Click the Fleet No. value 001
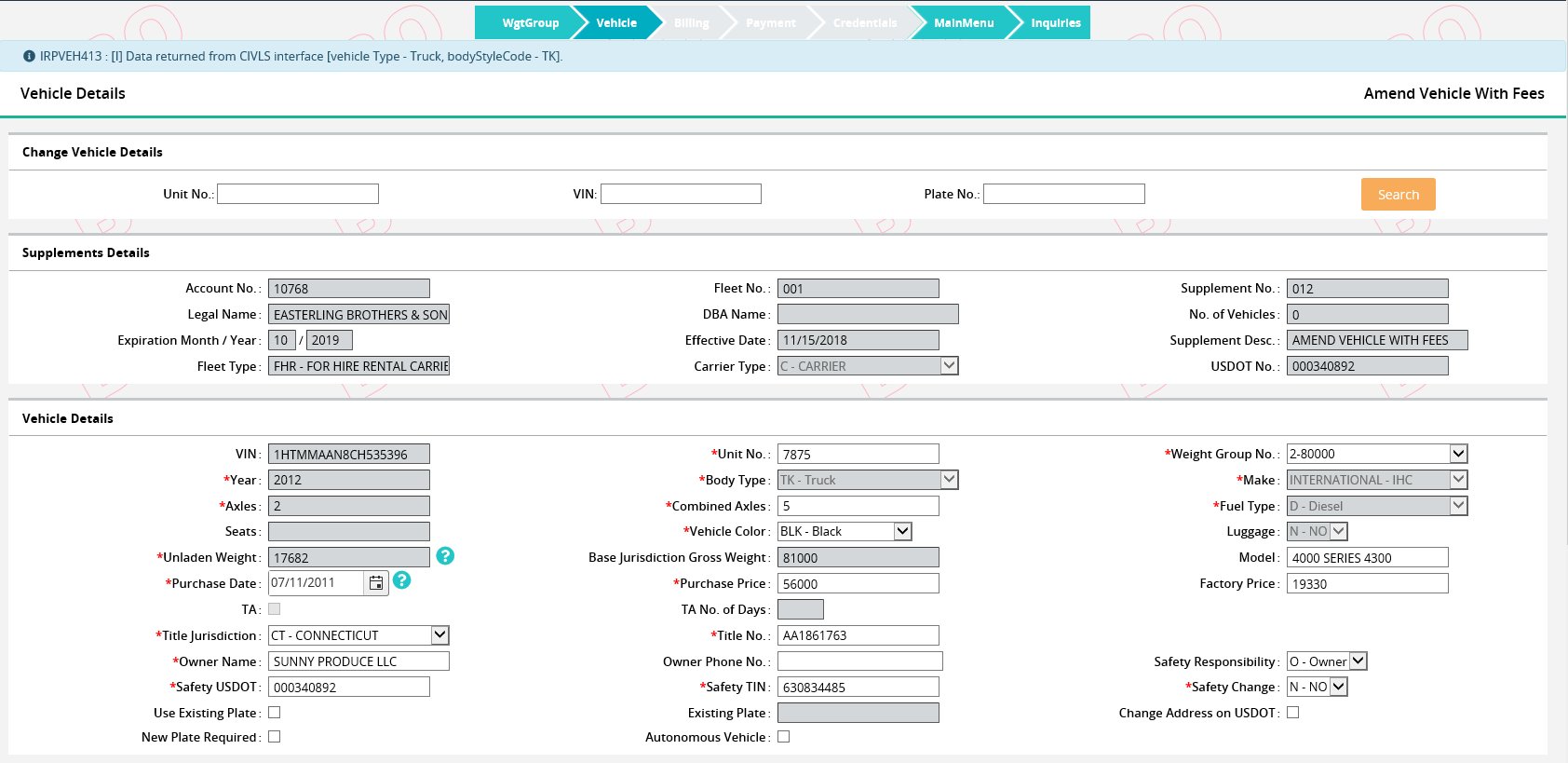The image size is (1568, 763). (x=858, y=289)
